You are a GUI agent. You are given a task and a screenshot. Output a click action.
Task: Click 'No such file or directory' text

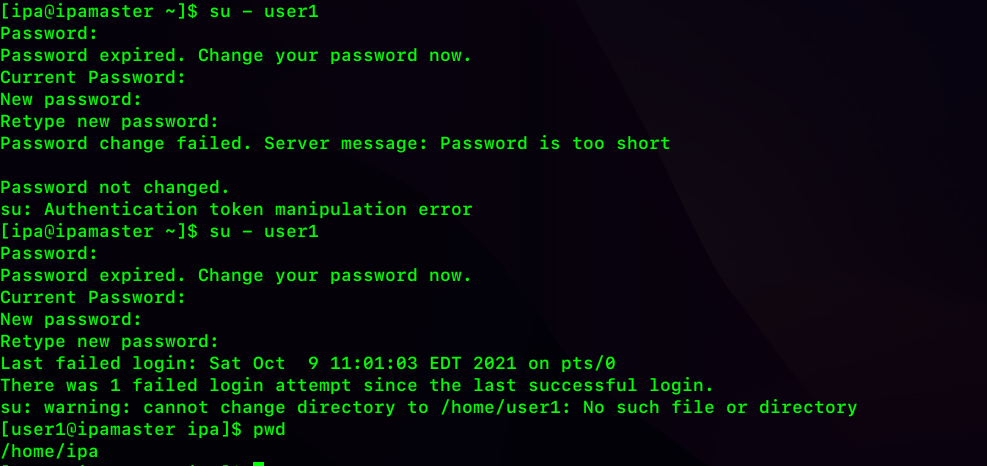point(720,408)
